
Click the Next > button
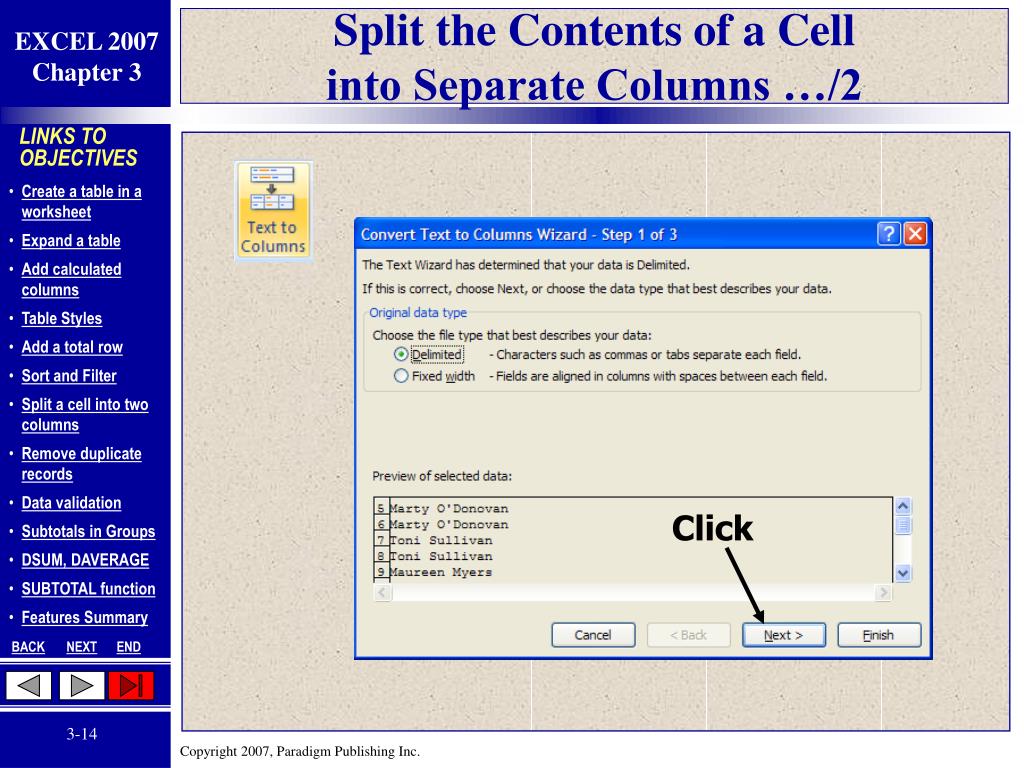coord(784,635)
